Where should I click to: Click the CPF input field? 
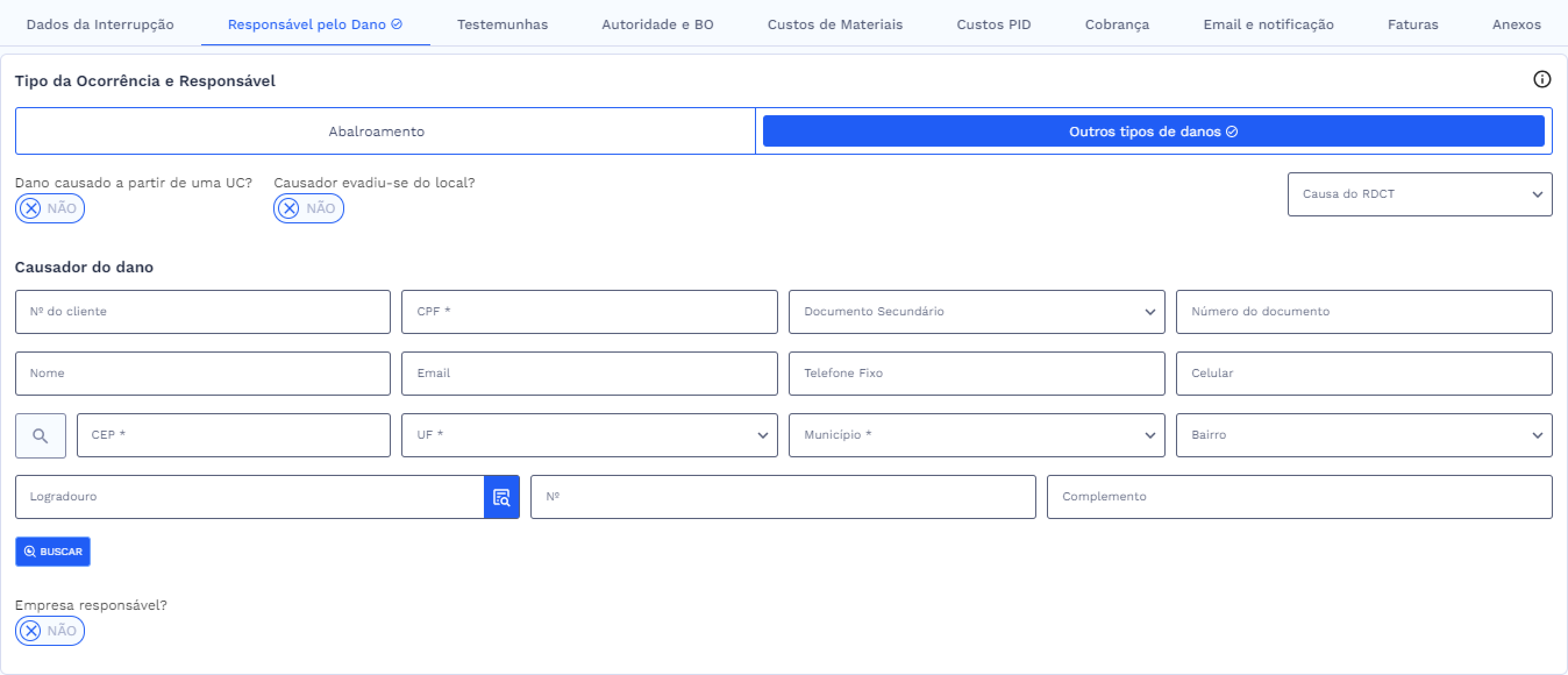(589, 312)
